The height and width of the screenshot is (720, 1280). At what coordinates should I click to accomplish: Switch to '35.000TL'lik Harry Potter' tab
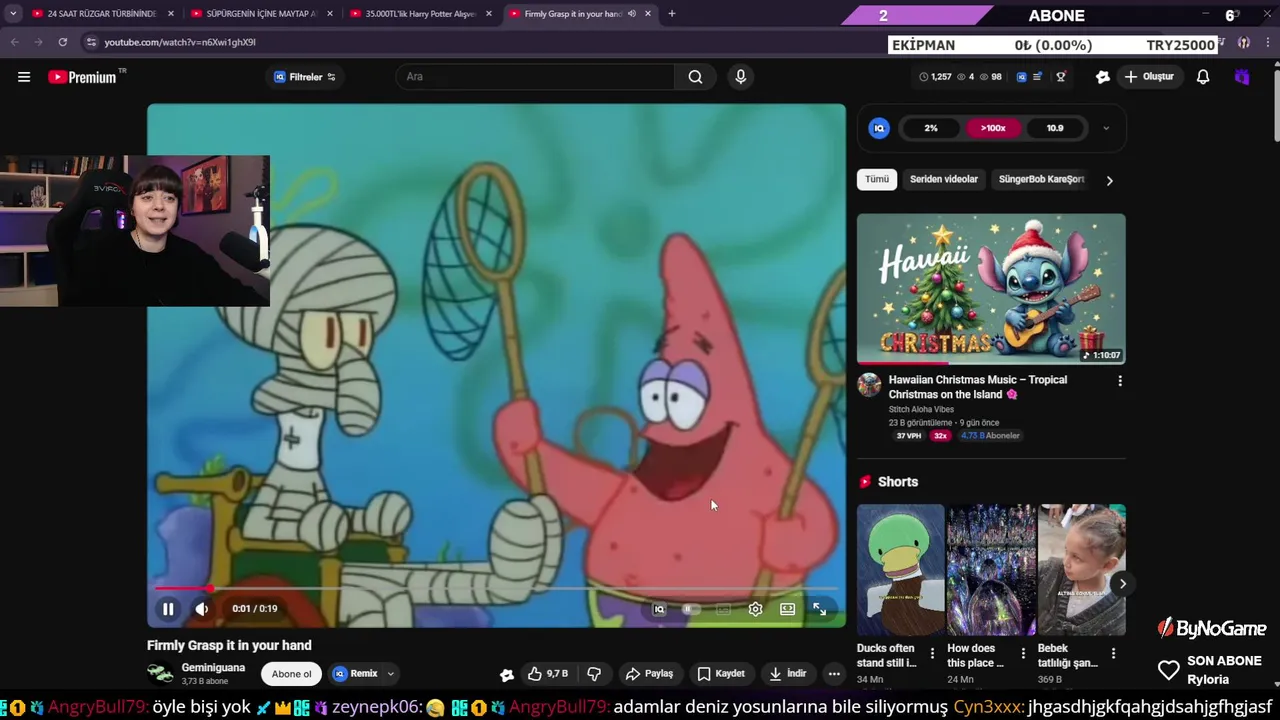click(x=420, y=14)
